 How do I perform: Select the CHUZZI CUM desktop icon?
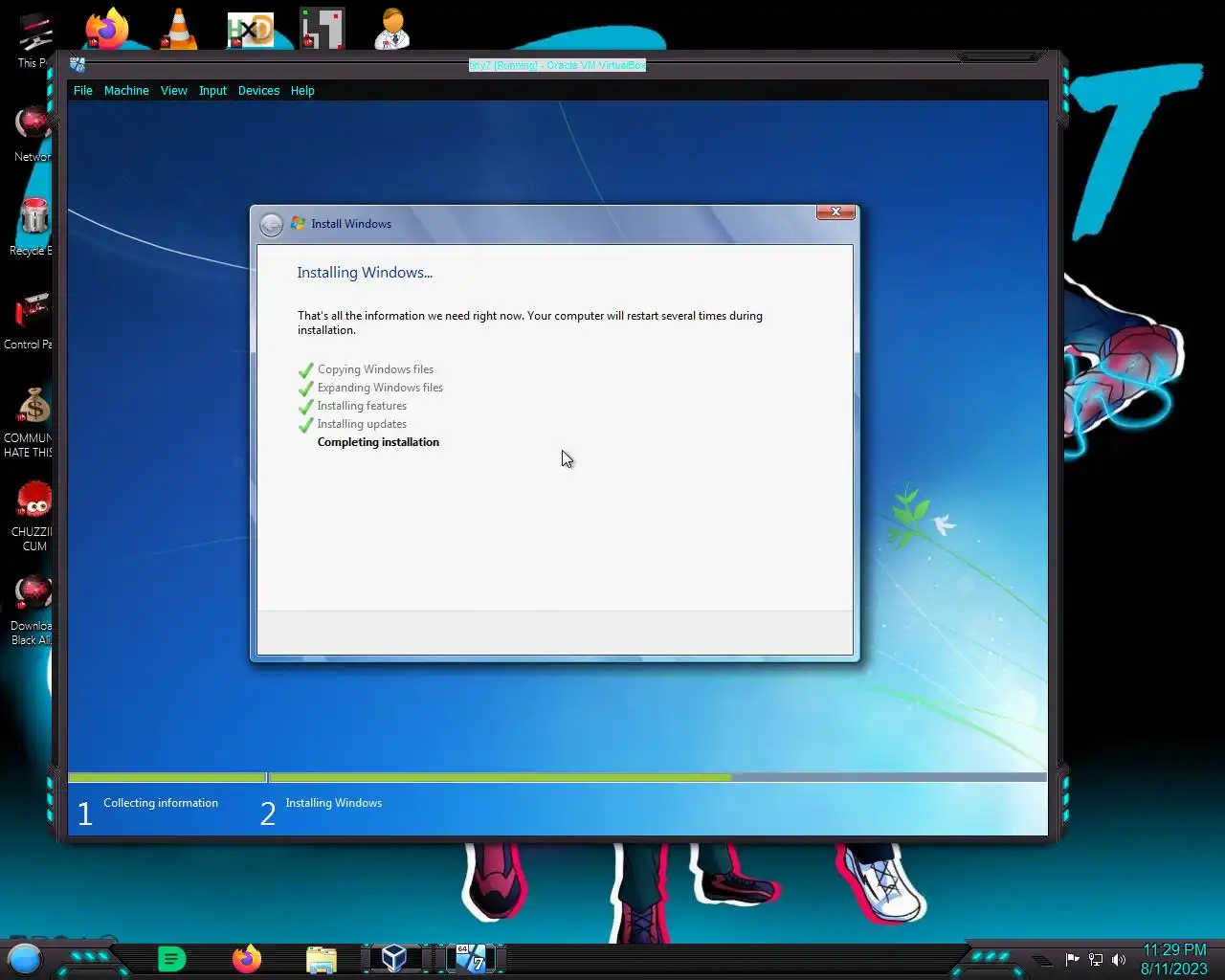point(33,516)
